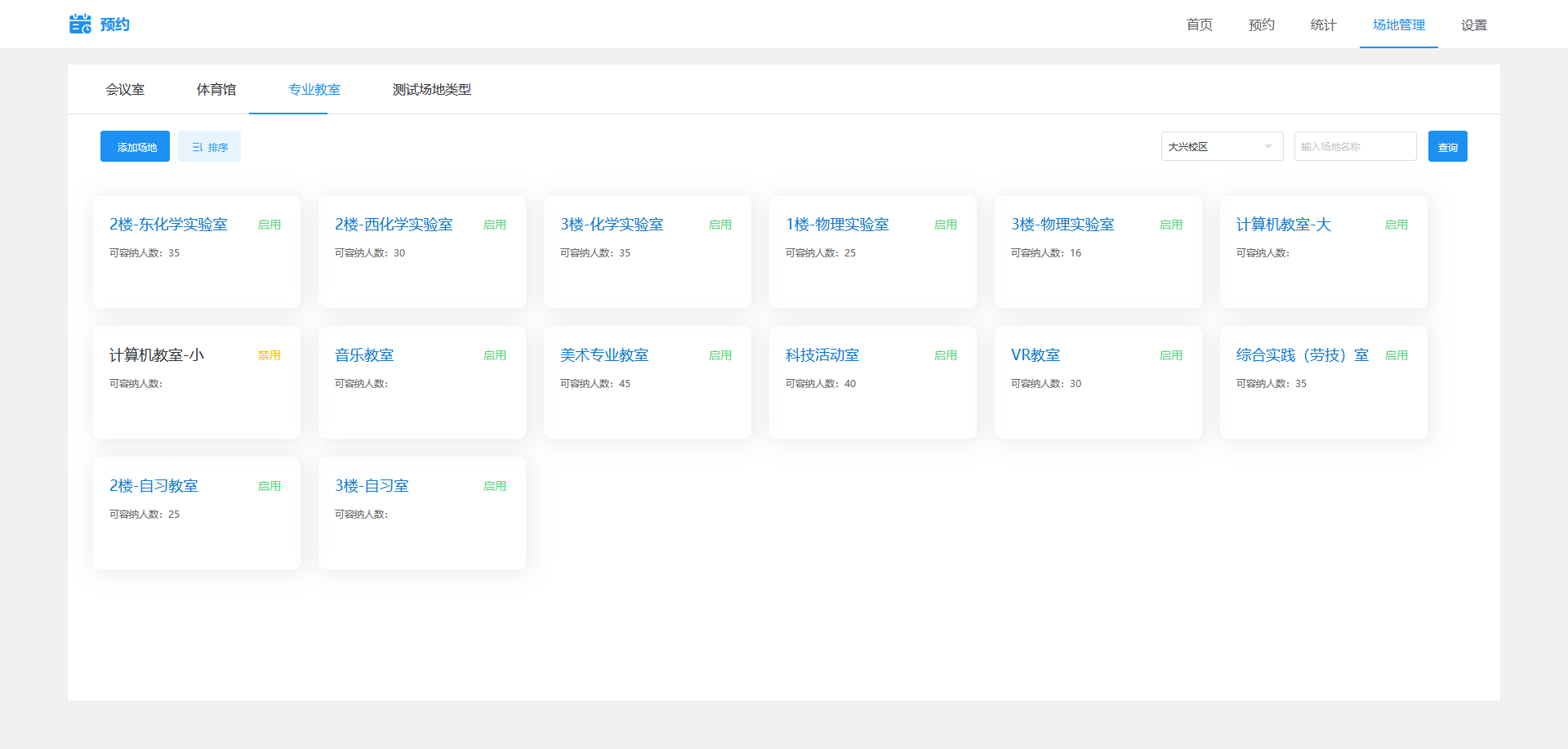Open the 测试场地类型 tab
The width and height of the screenshot is (1568, 749).
pos(431,90)
